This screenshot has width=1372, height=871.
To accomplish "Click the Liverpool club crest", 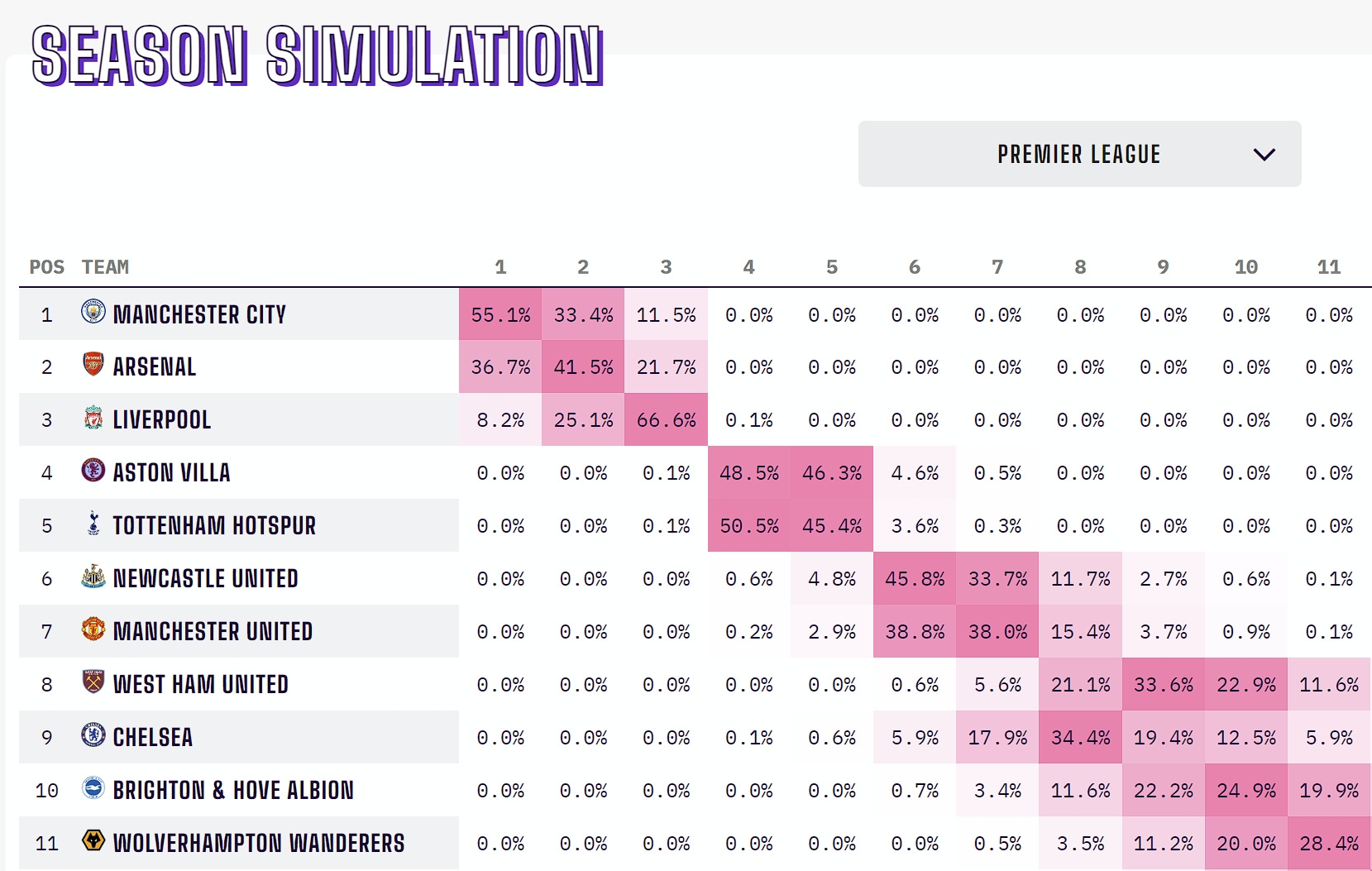I will [93, 417].
